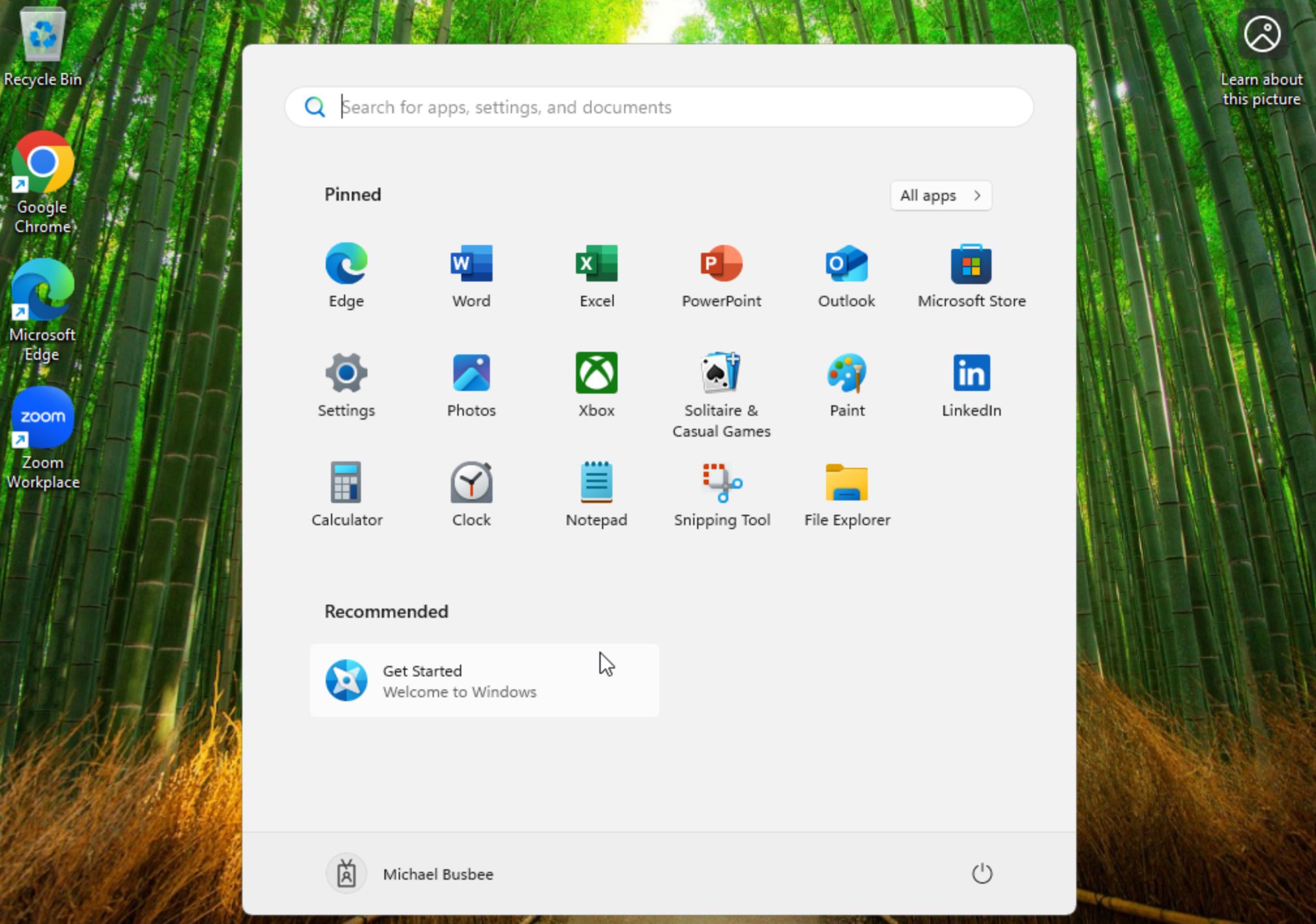This screenshot has width=1316, height=924.
Task: Click the power button
Action: coord(982,874)
